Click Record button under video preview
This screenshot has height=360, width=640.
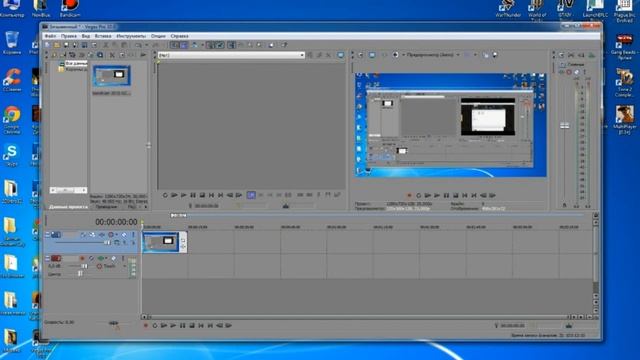coord(409,196)
